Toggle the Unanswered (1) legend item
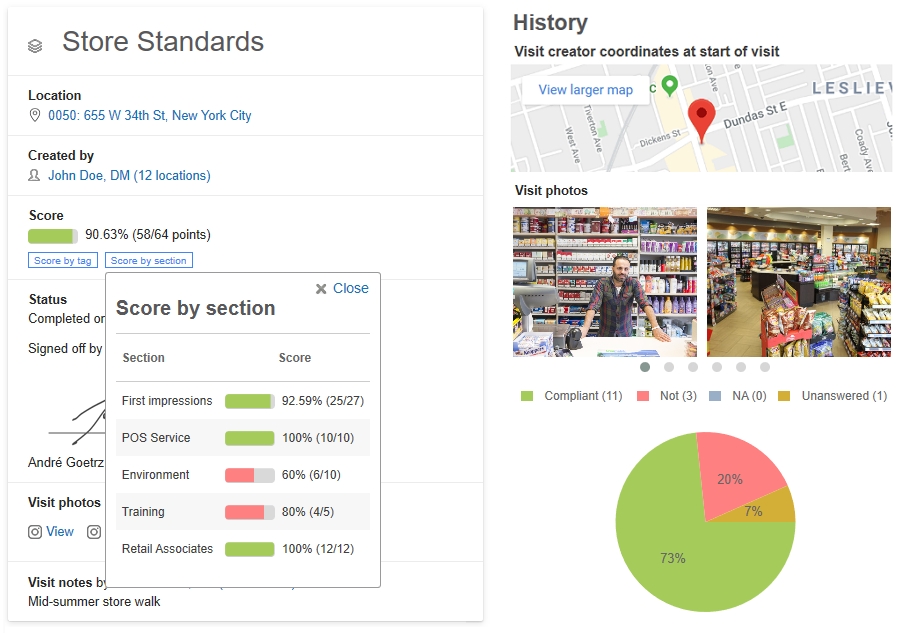The image size is (922, 636). 838,396
